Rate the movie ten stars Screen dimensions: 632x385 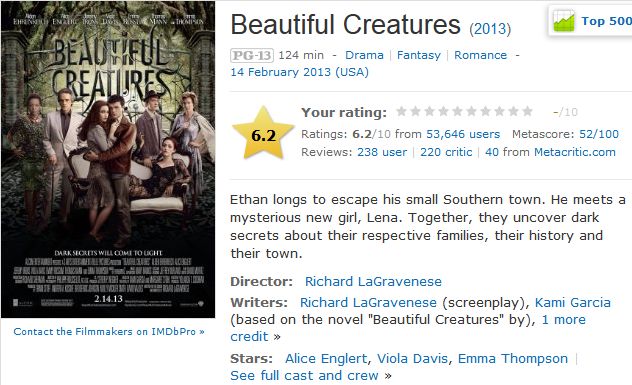(x=527, y=111)
